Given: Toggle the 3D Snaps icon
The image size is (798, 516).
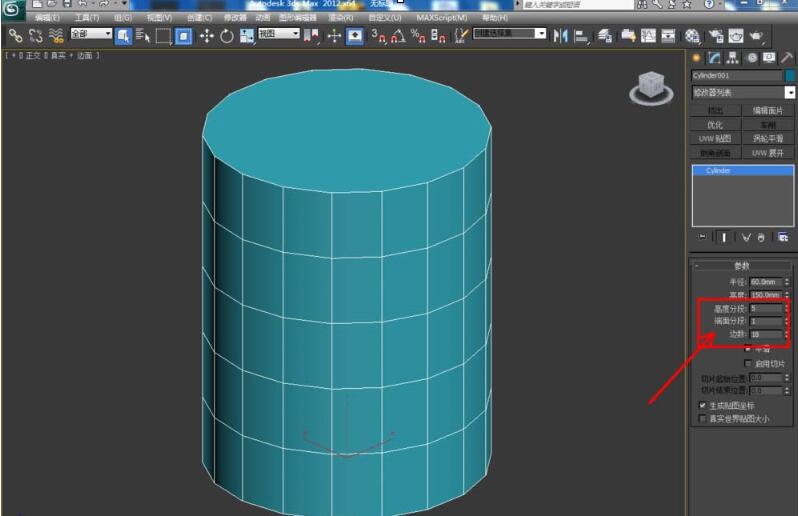Looking at the screenshot, I should (379, 36).
